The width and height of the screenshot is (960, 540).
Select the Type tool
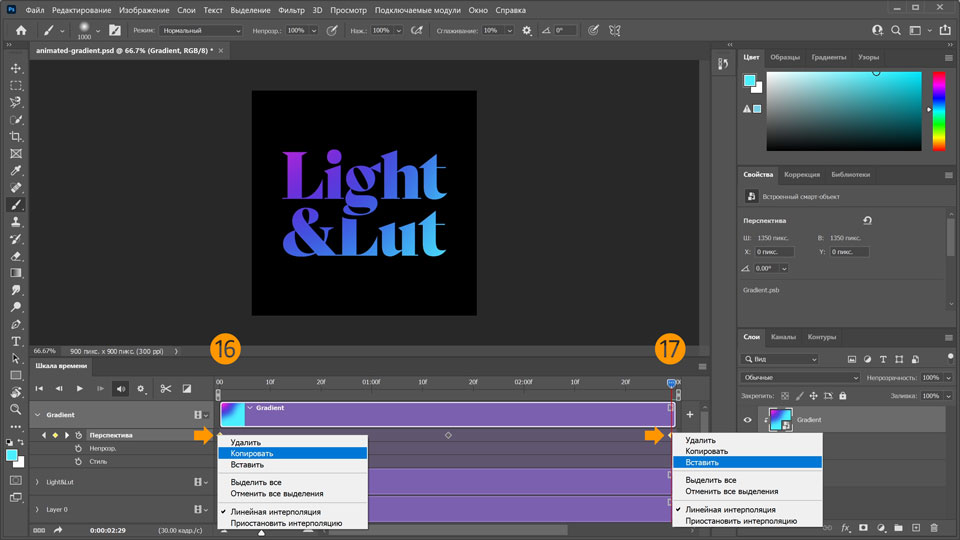coord(16,341)
